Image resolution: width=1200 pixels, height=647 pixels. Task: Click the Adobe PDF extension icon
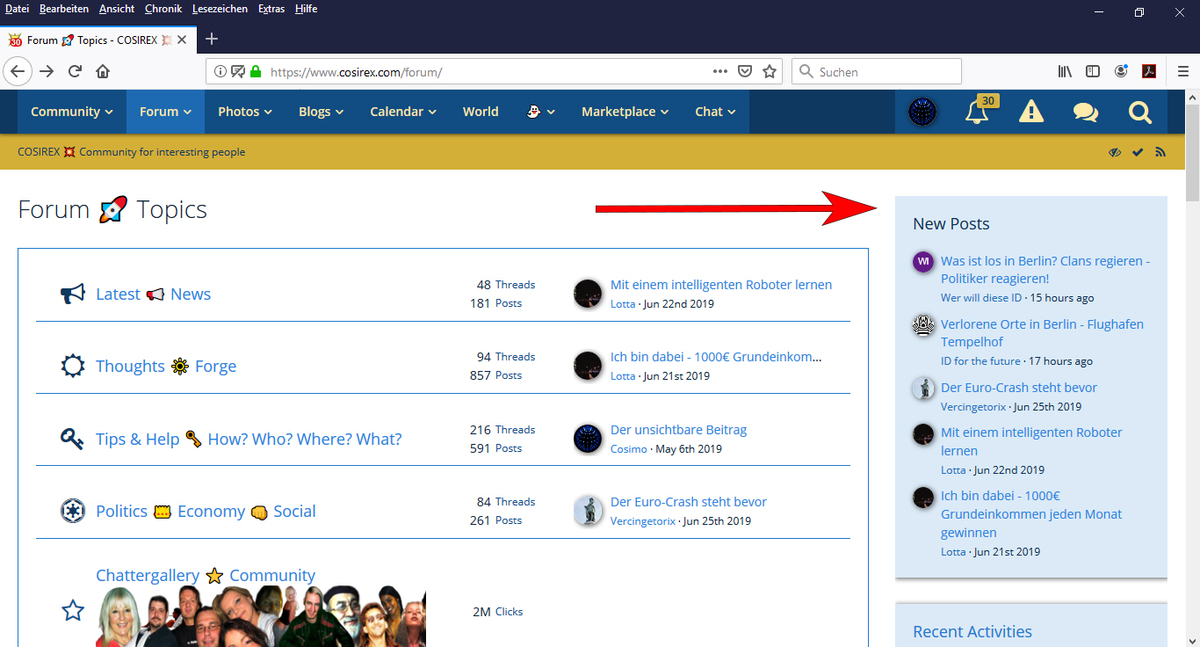pyautogui.click(x=1151, y=72)
